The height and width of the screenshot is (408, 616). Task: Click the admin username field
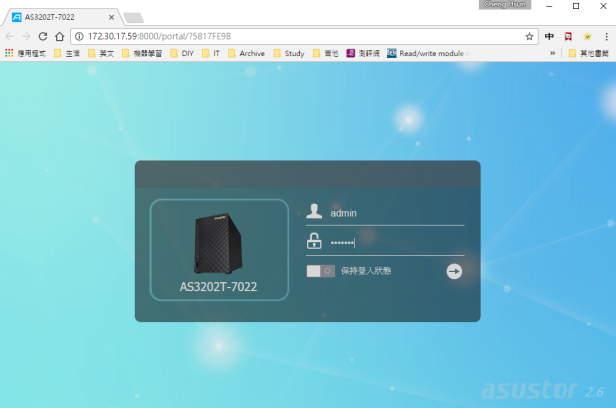click(x=395, y=212)
